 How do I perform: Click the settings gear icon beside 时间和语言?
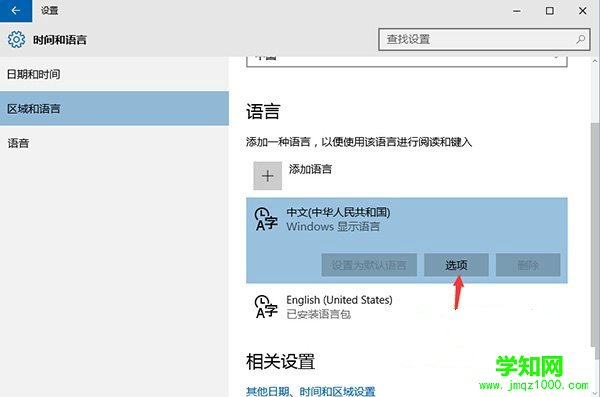pos(16,39)
